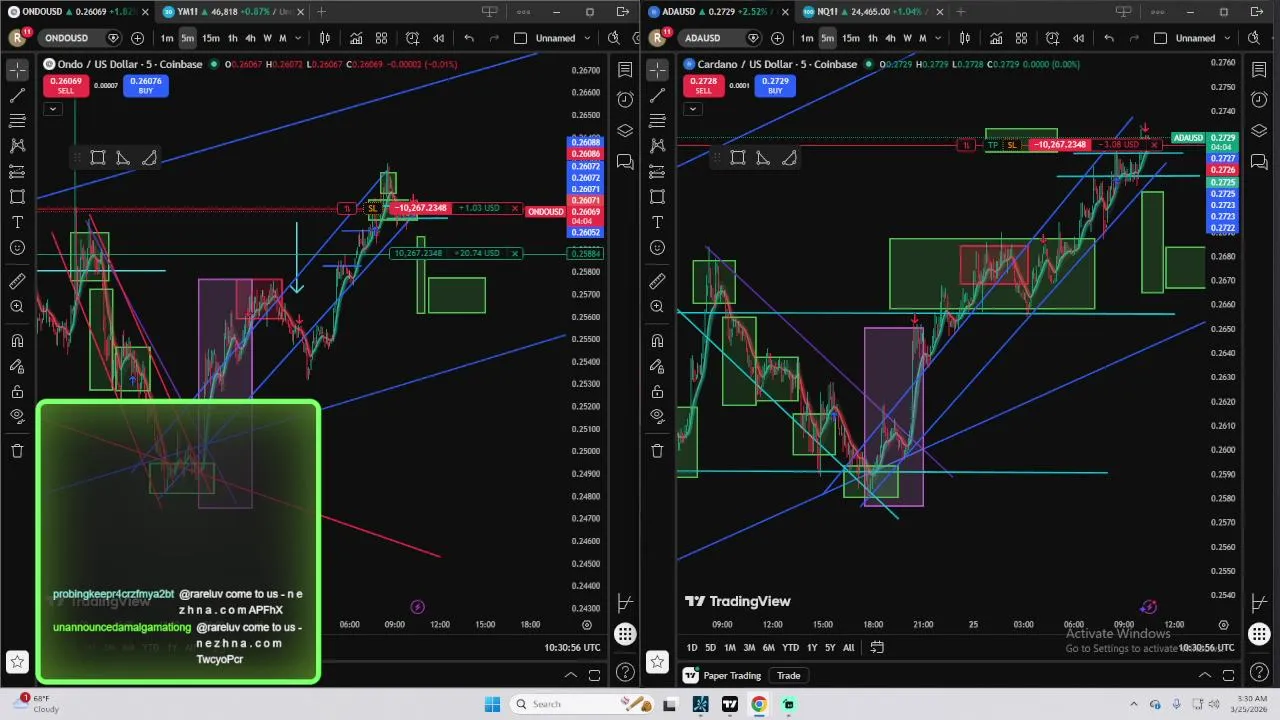Select the brush patterns tool in right window
This screenshot has height=720, width=1280.
pos(657,146)
